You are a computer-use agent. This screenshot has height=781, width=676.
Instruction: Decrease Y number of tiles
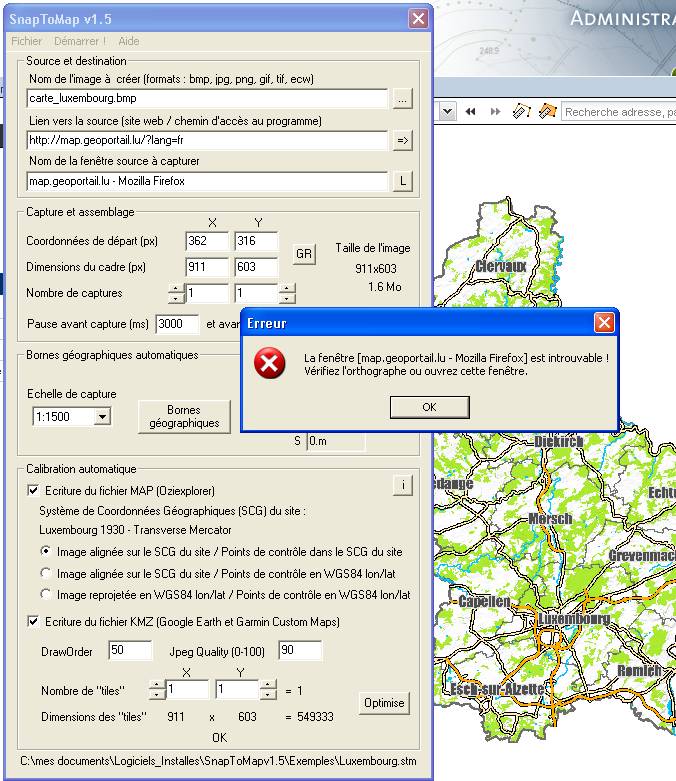pos(268,695)
